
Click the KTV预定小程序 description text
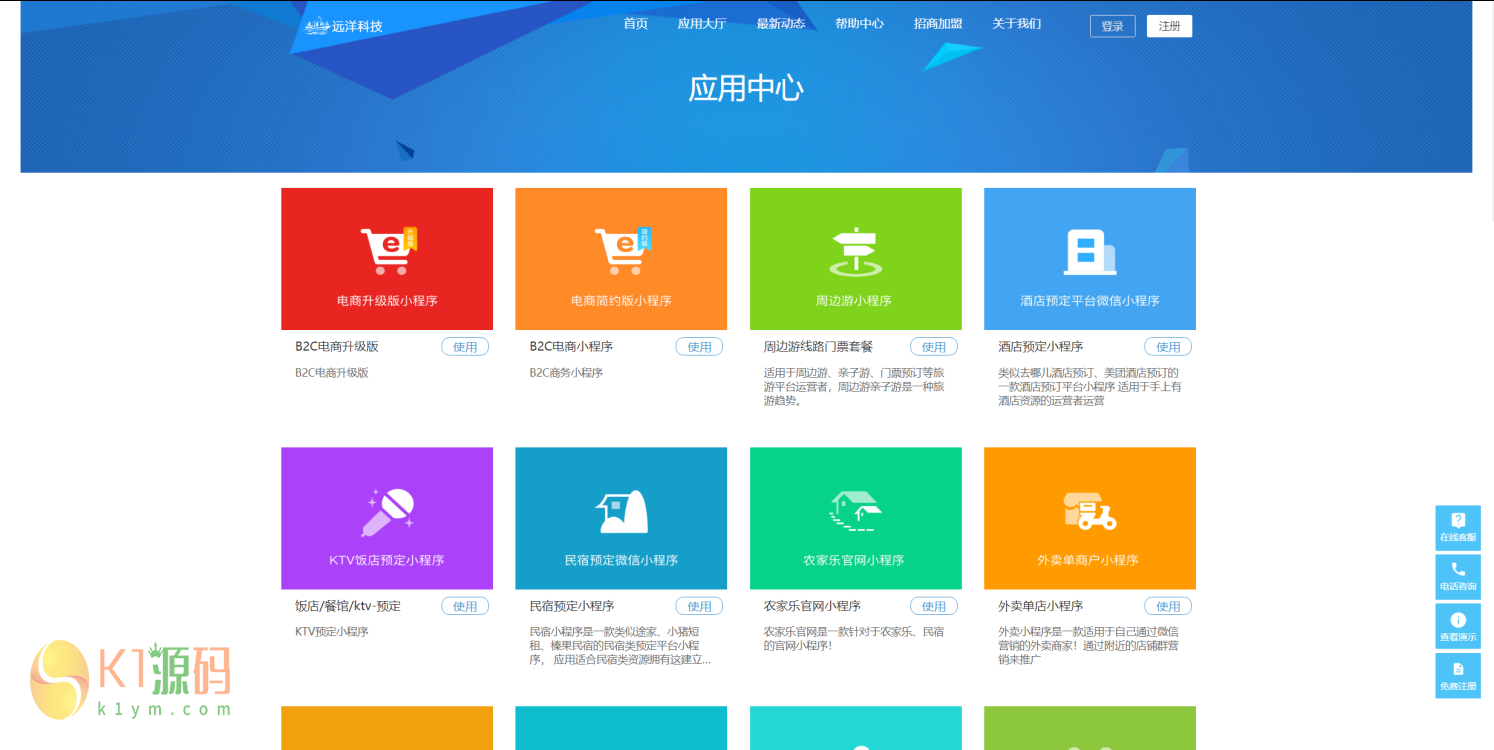click(332, 632)
